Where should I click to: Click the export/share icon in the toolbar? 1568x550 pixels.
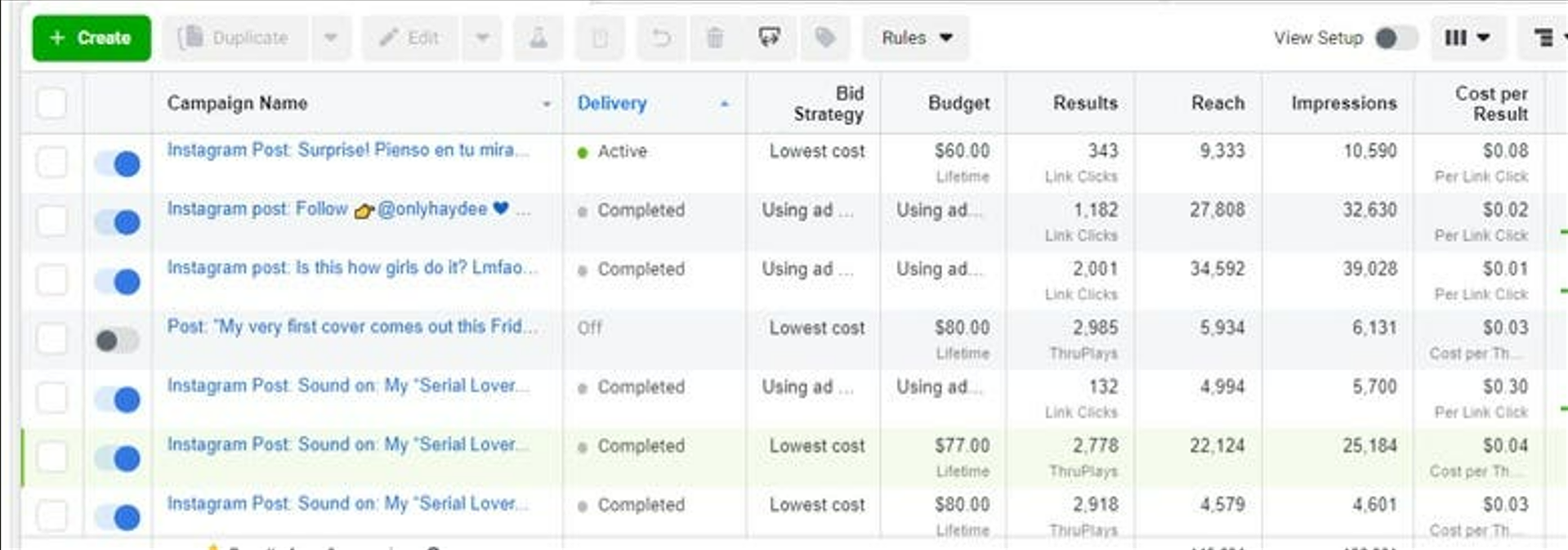[769, 38]
